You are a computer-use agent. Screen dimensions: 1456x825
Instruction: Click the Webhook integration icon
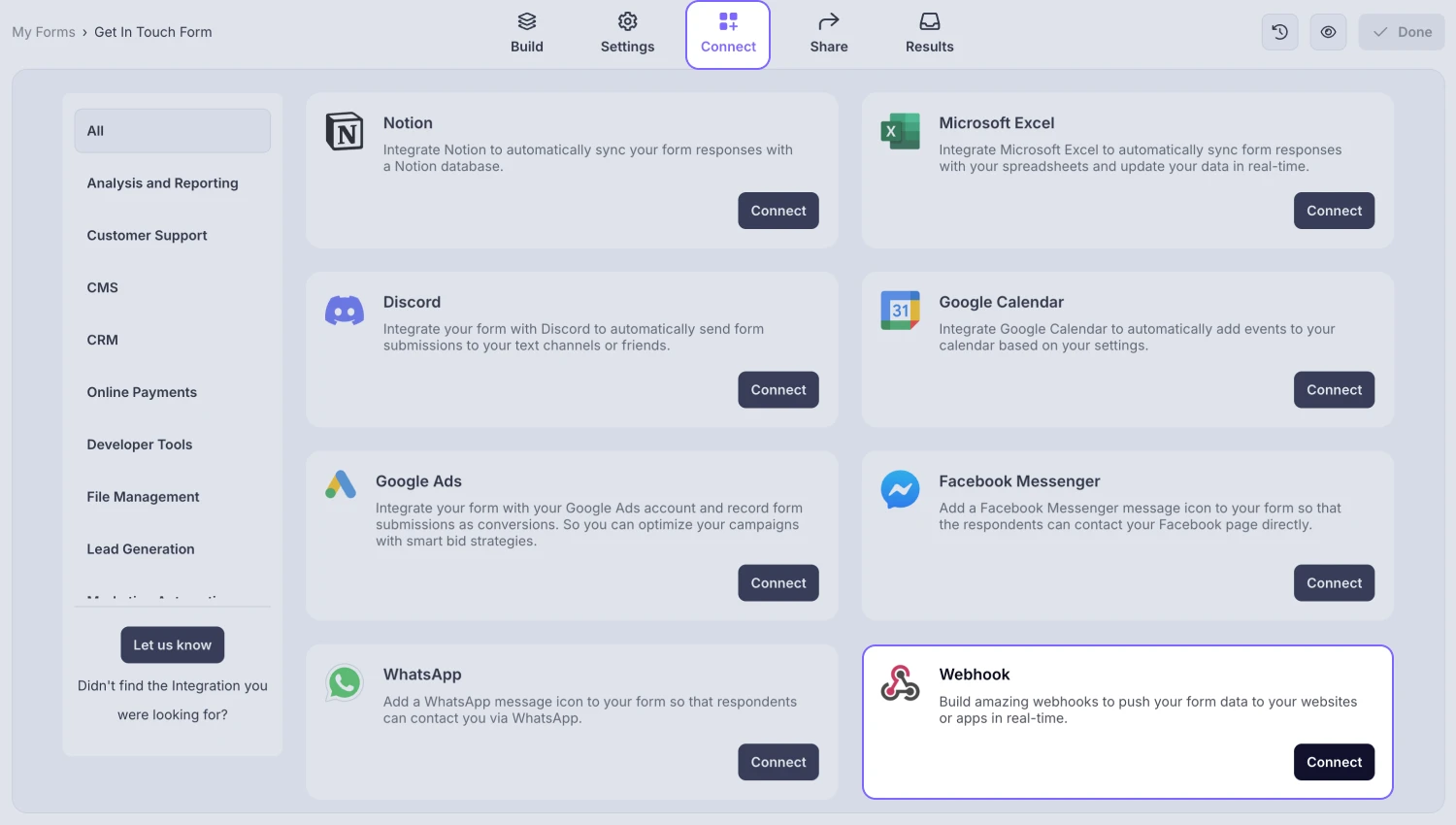900,683
